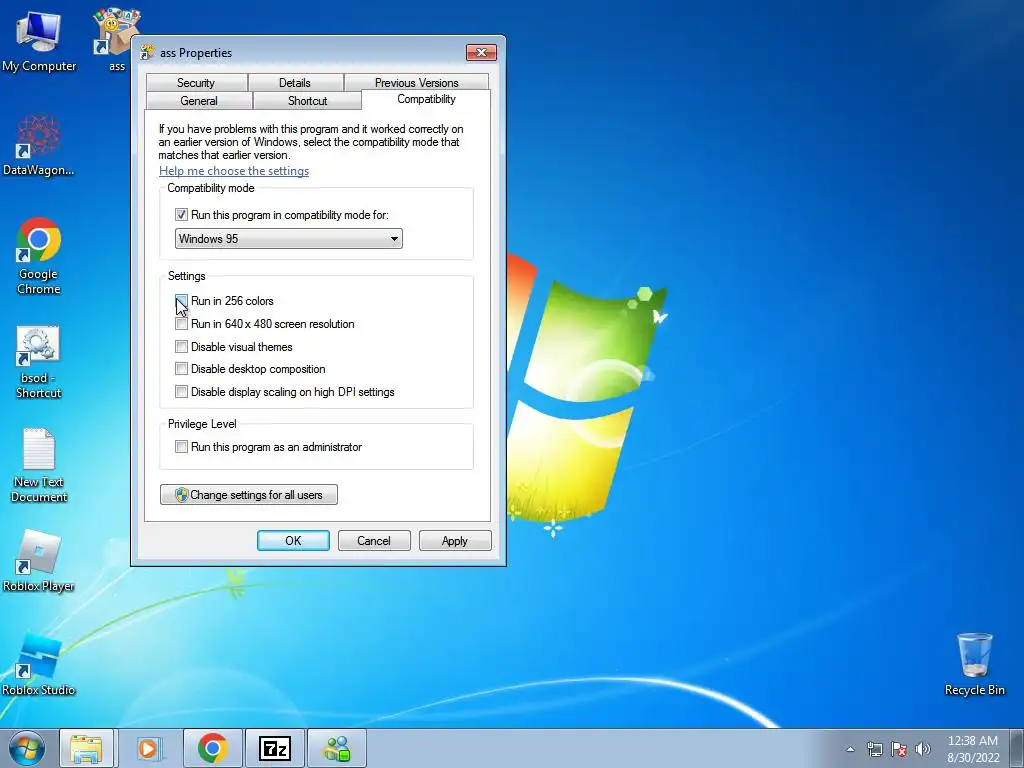Switch to the Previous Versions tab
The width and height of the screenshot is (1024, 768).
click(x=417, y=82)
